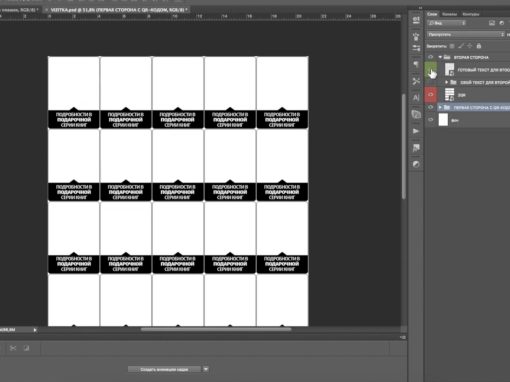Image resolution: width=510 pixels, height=382 pixels.
Task: Hide the white background layer
Action: (x=430, y=120)
